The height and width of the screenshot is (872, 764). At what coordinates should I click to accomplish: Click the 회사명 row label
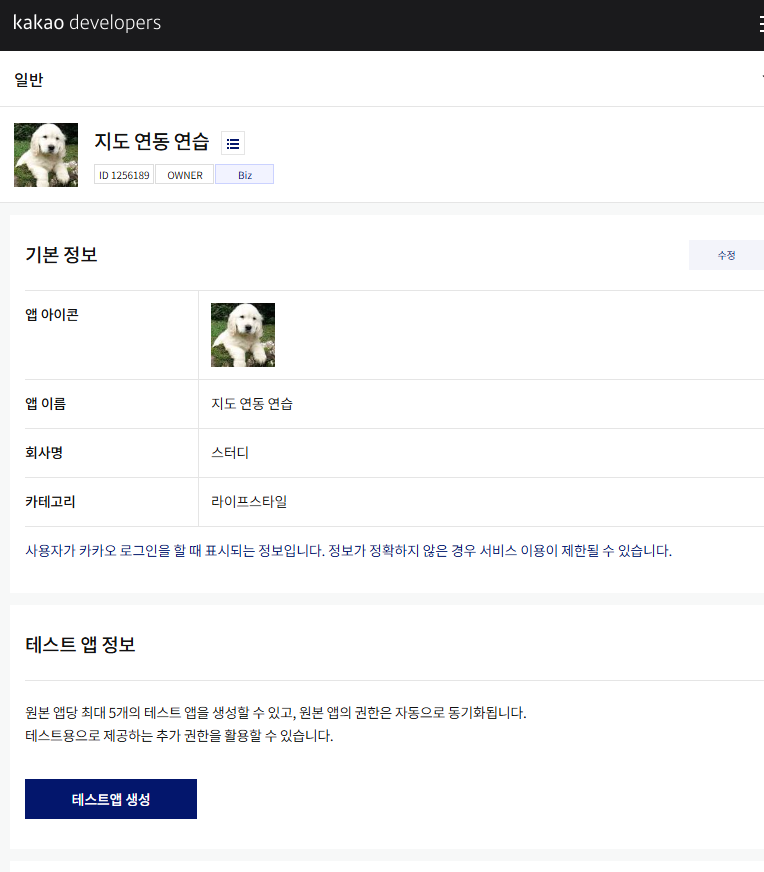pyautogui.click(x=44, y=453)
